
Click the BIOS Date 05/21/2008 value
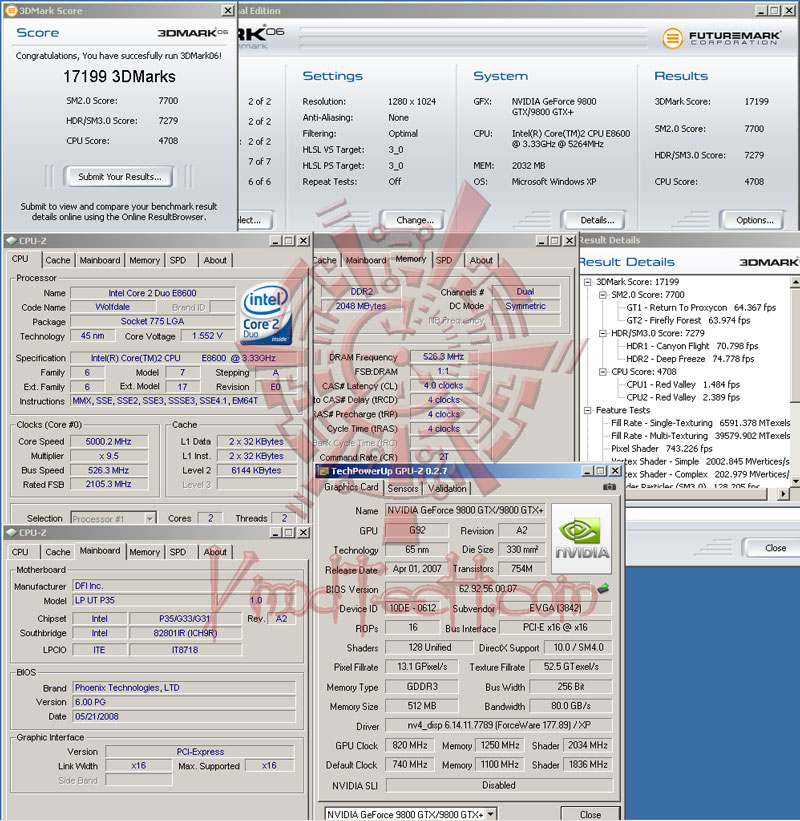[x=184, y=716]
